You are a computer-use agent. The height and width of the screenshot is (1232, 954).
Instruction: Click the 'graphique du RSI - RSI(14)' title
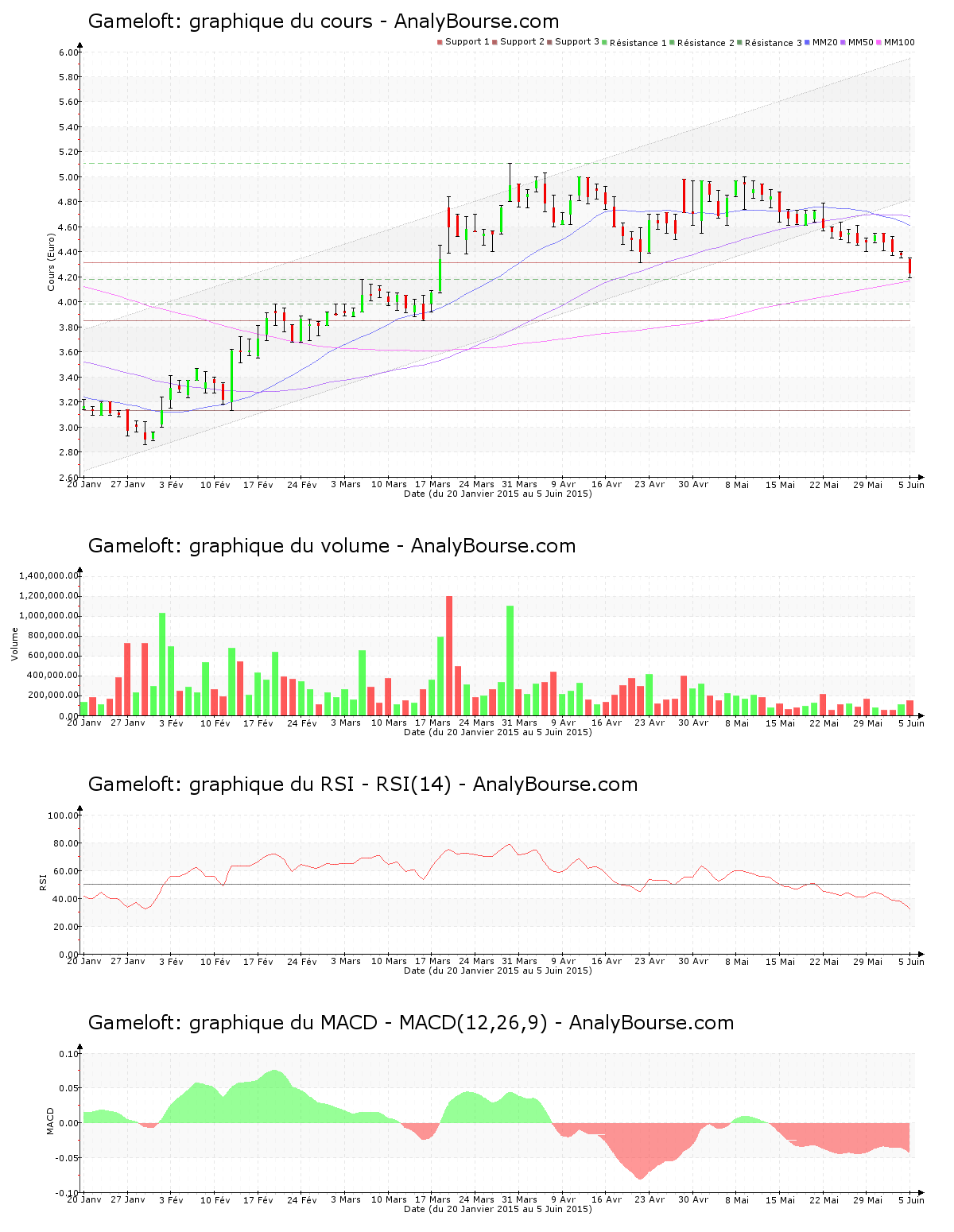coord(363,785)
